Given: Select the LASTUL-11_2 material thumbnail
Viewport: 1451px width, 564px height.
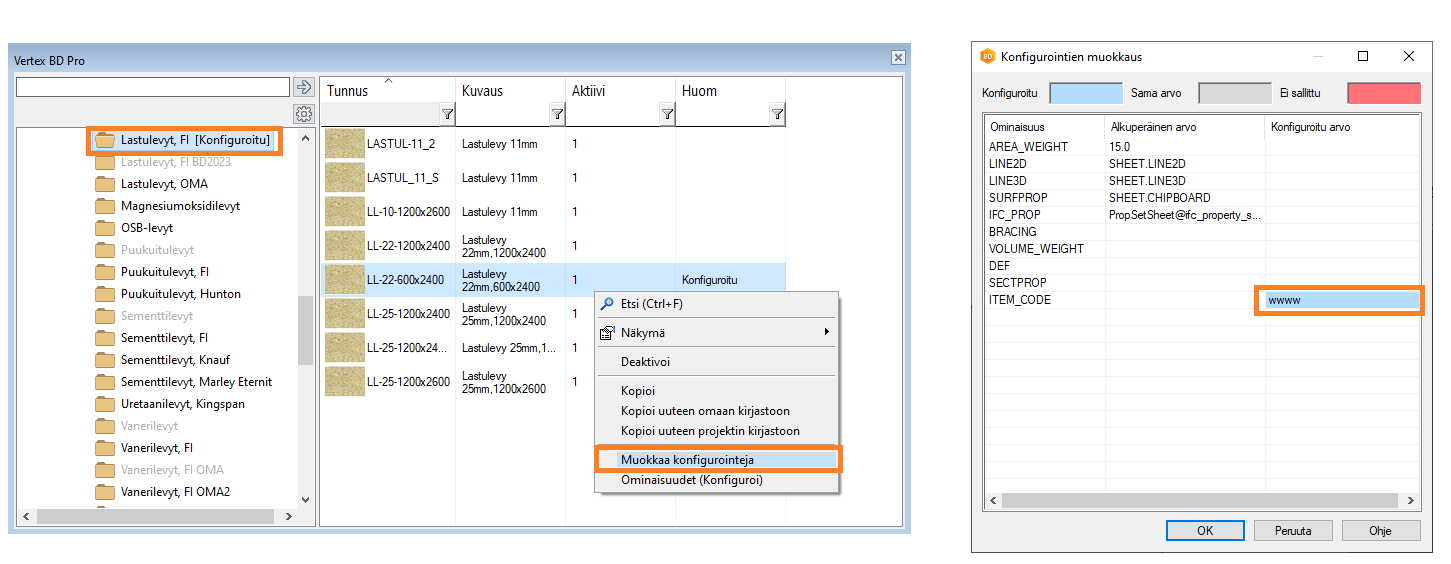Looking at the screenshot, I should (345, 144).
